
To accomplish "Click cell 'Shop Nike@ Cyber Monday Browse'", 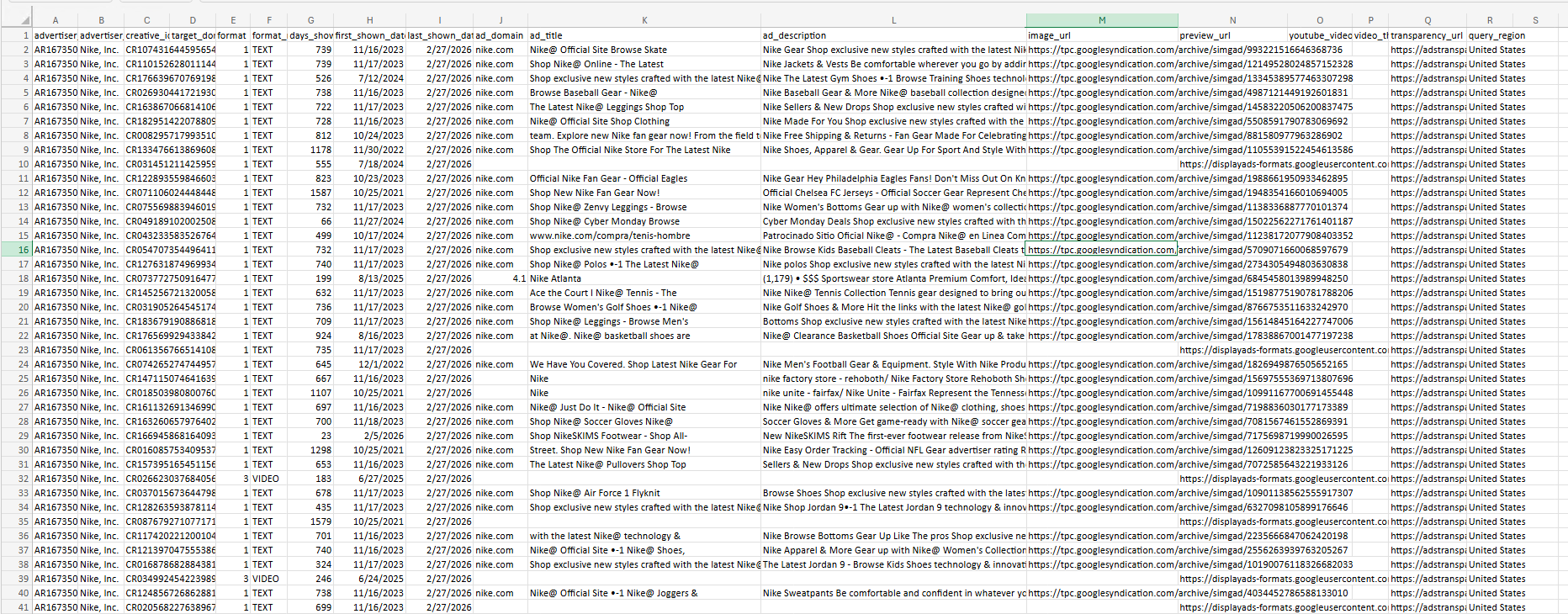I will pos(644,221).
